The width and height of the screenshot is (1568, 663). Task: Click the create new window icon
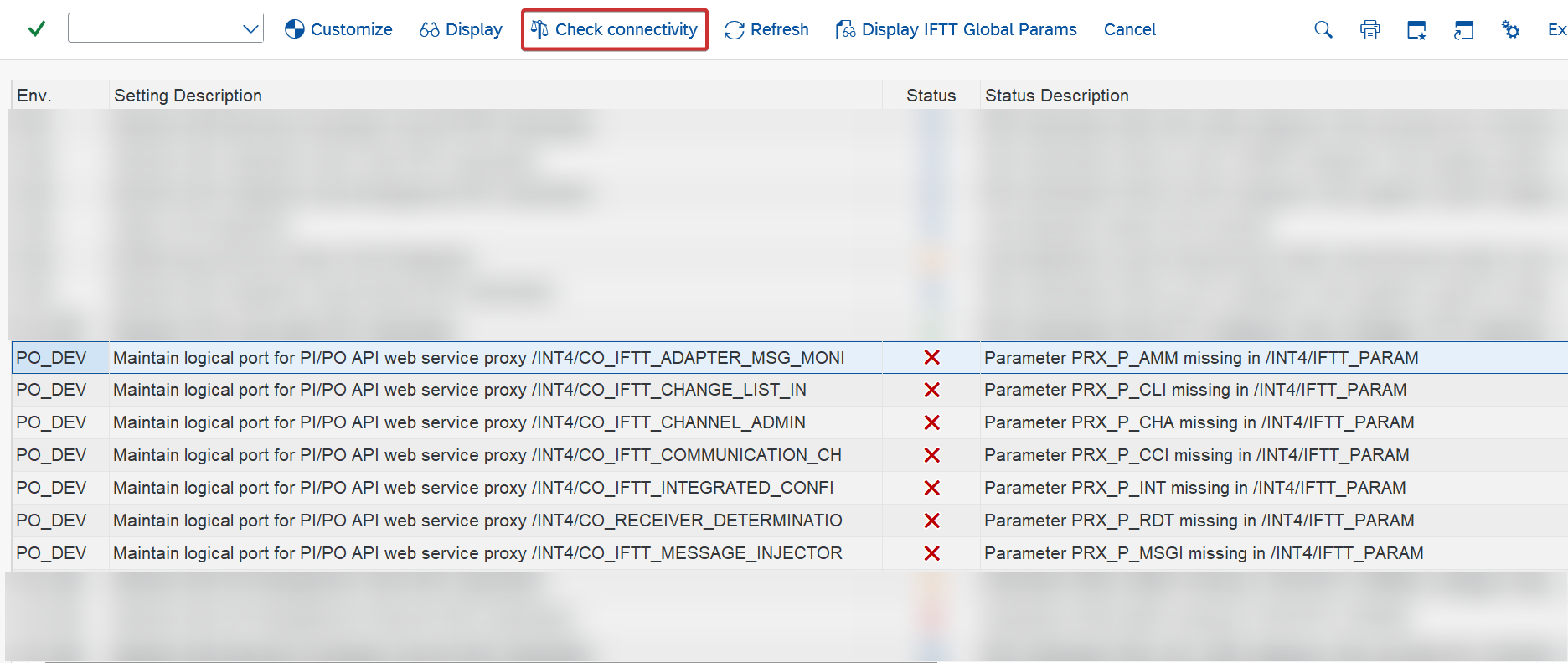[x=1416, y=29]
